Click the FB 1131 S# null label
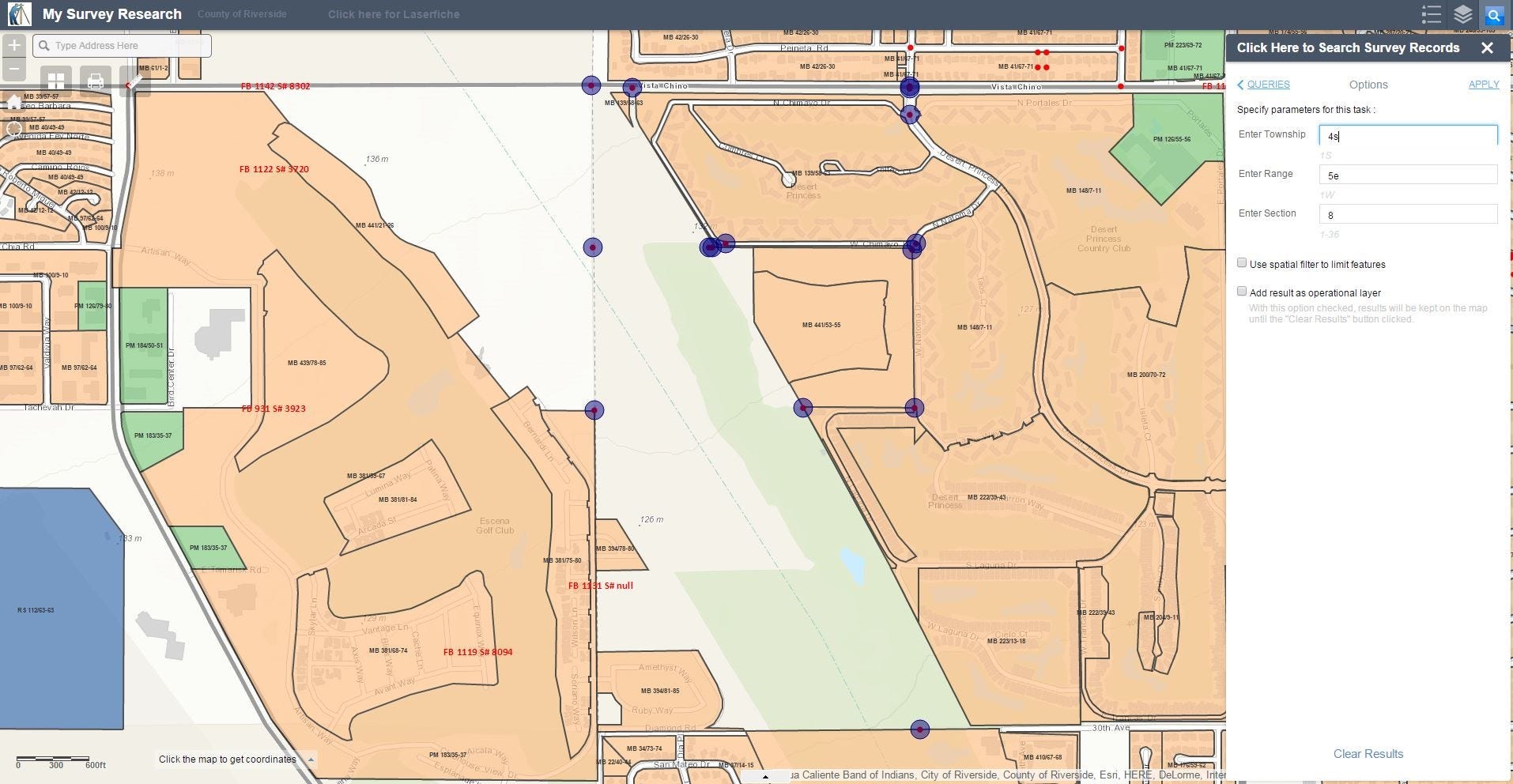 coord(601,586)
